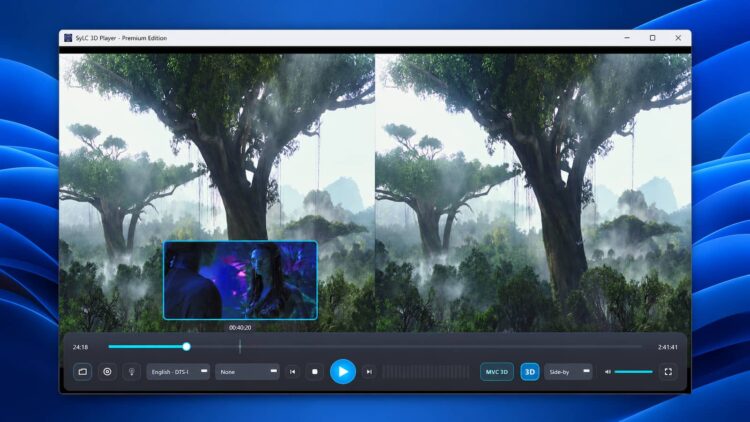Viewport: 750px width, 422px height.
Task: Open a media file with folder icon
Action: 83,372
